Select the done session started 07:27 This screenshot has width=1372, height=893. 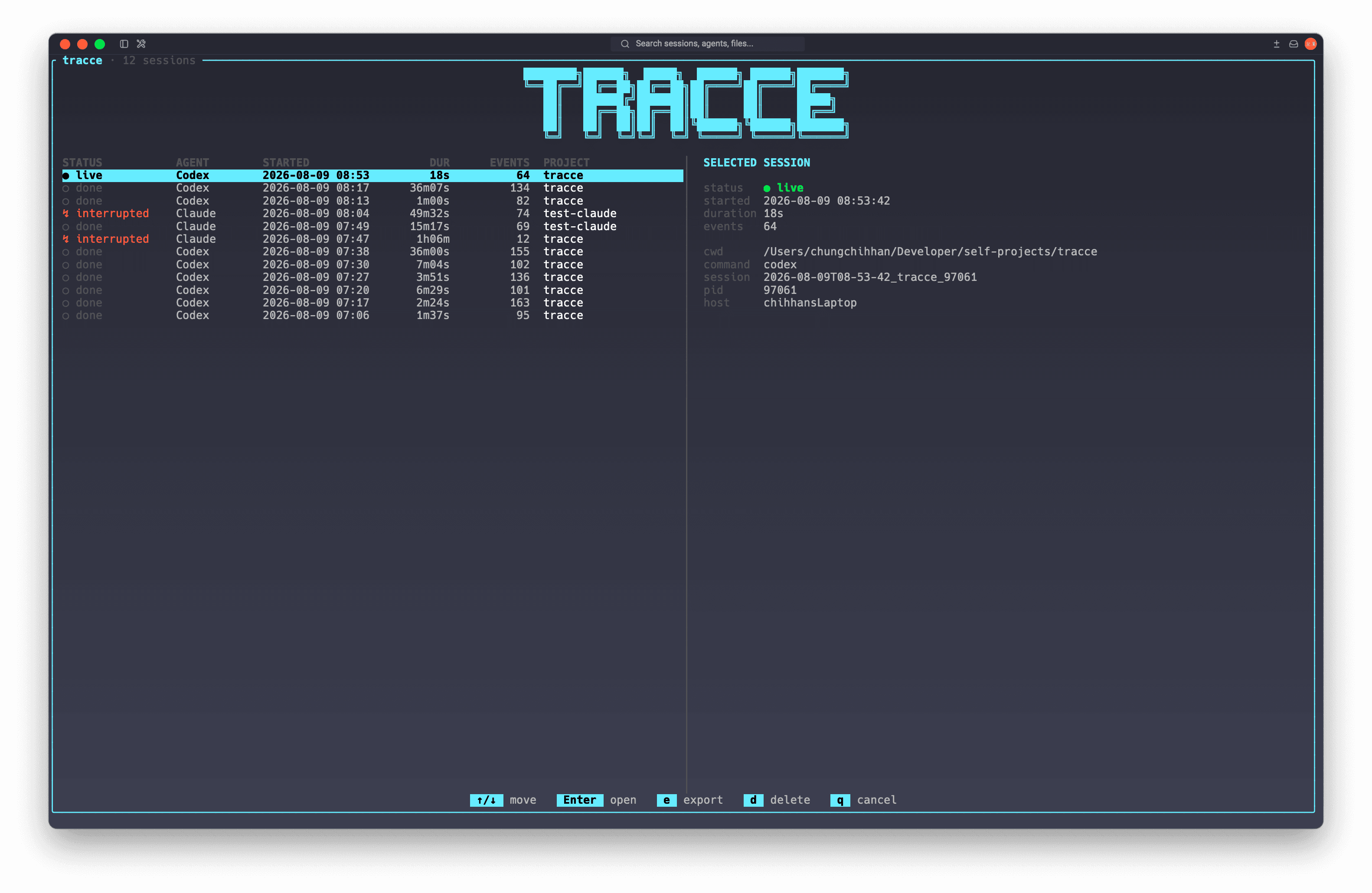point(372,277)
